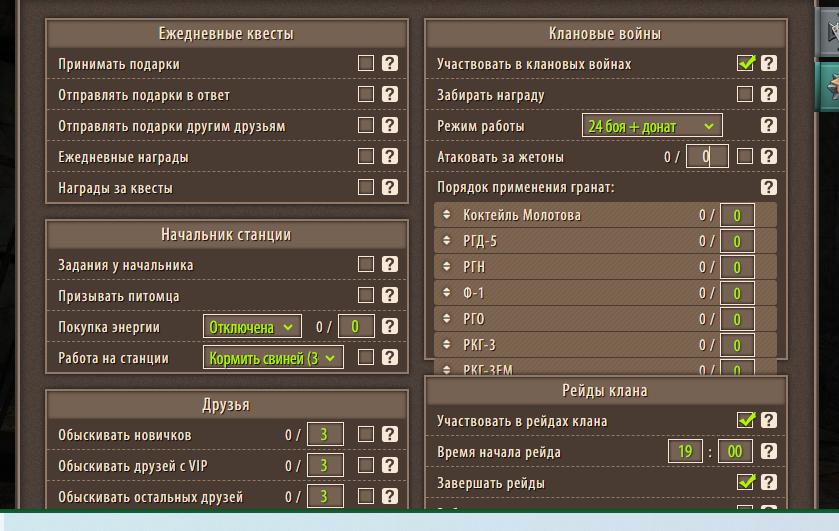Click reorder arrows for РГД-5 grenade
The image size is (839, 531).
[x=447, y=241]
